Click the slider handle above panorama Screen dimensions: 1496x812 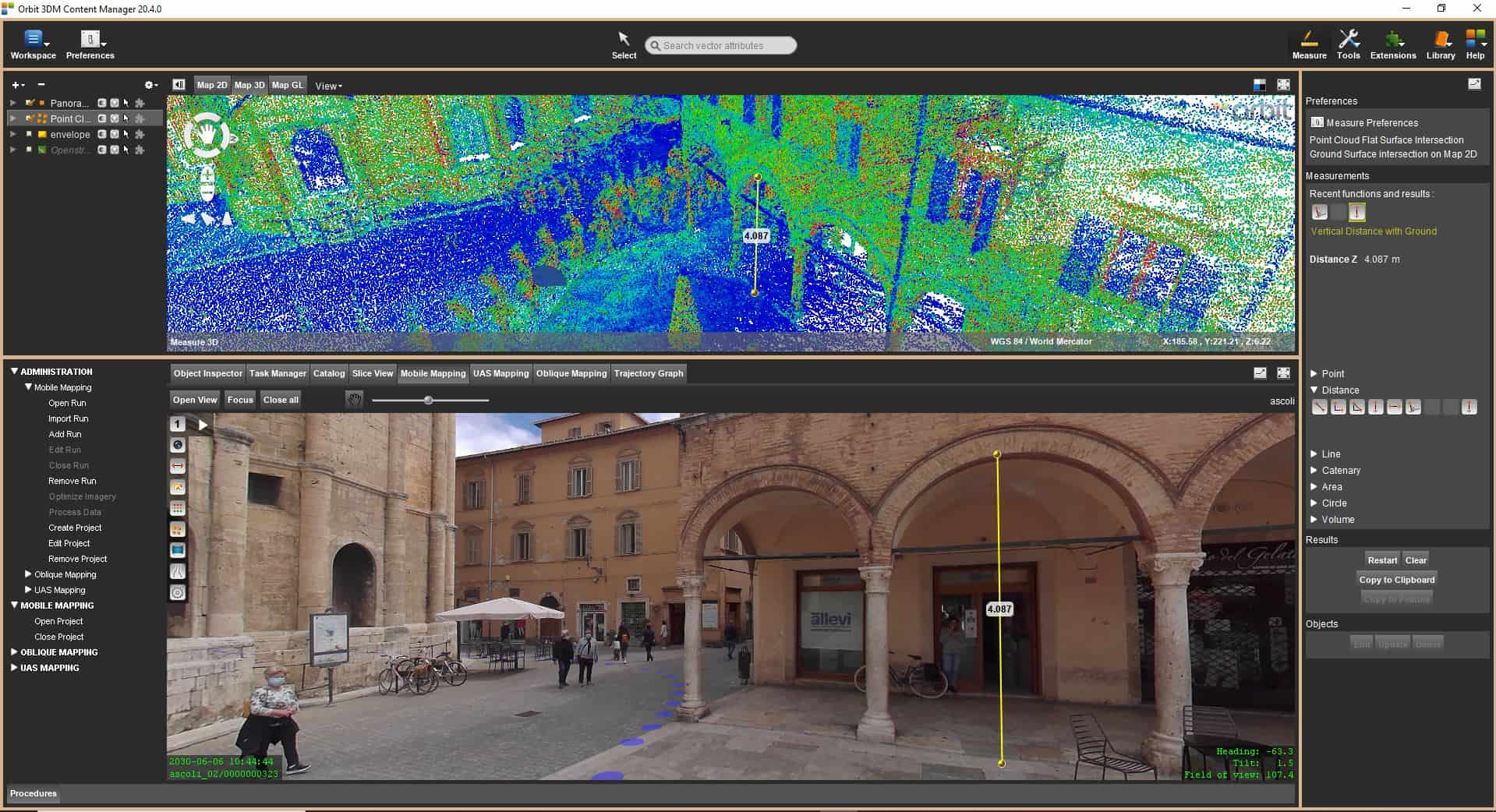pos(428,400)
